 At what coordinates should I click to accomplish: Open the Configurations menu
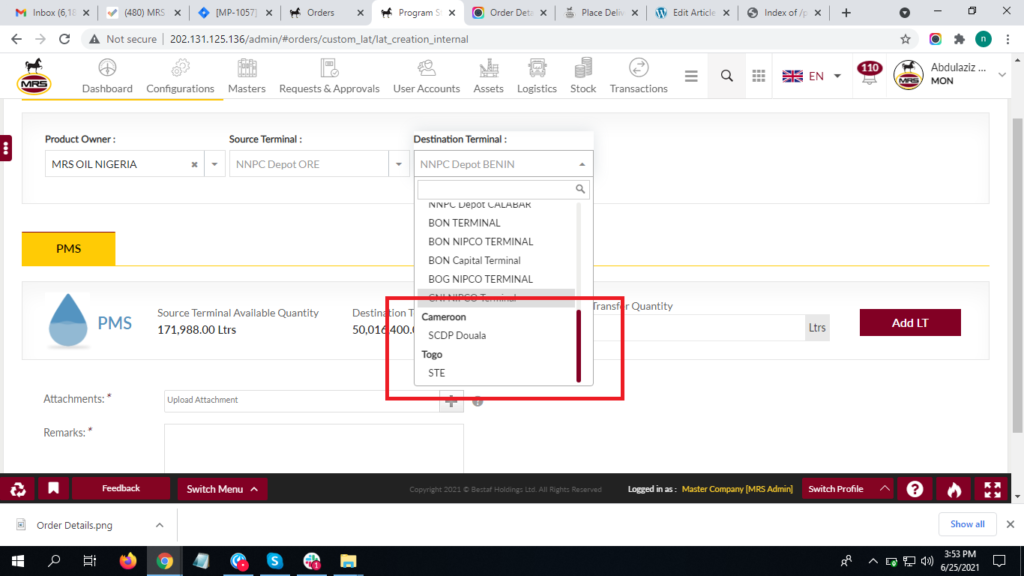coord(180,76)
